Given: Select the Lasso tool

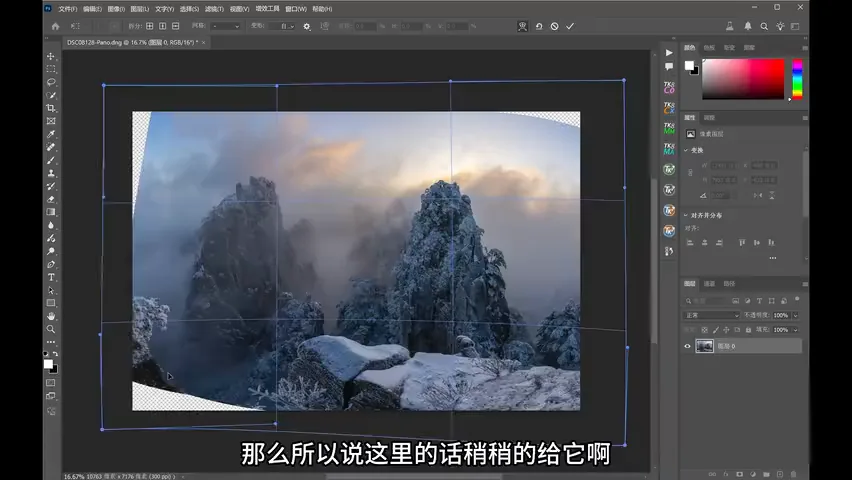Looking at the screenshot, I should pos(51,82).
